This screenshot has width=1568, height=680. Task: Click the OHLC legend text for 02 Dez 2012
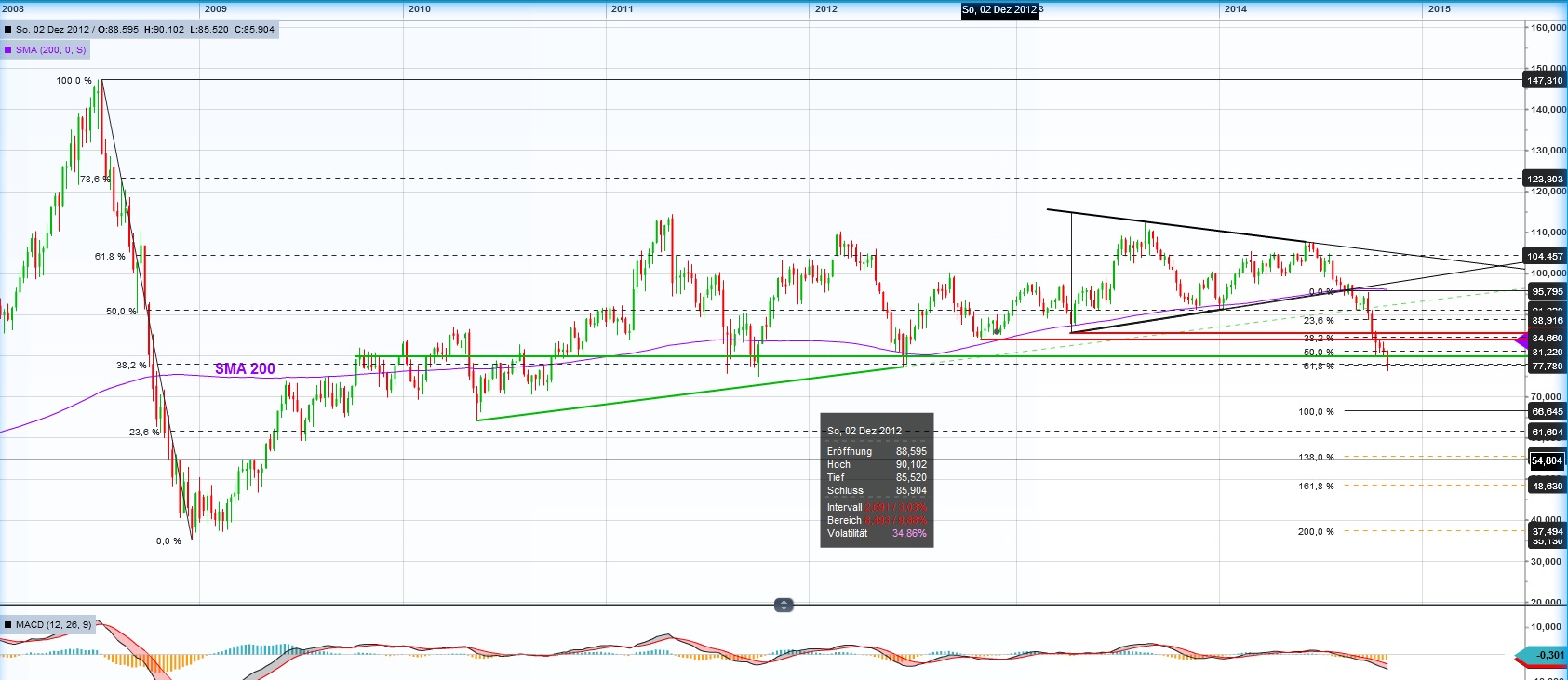pos(145,30)
